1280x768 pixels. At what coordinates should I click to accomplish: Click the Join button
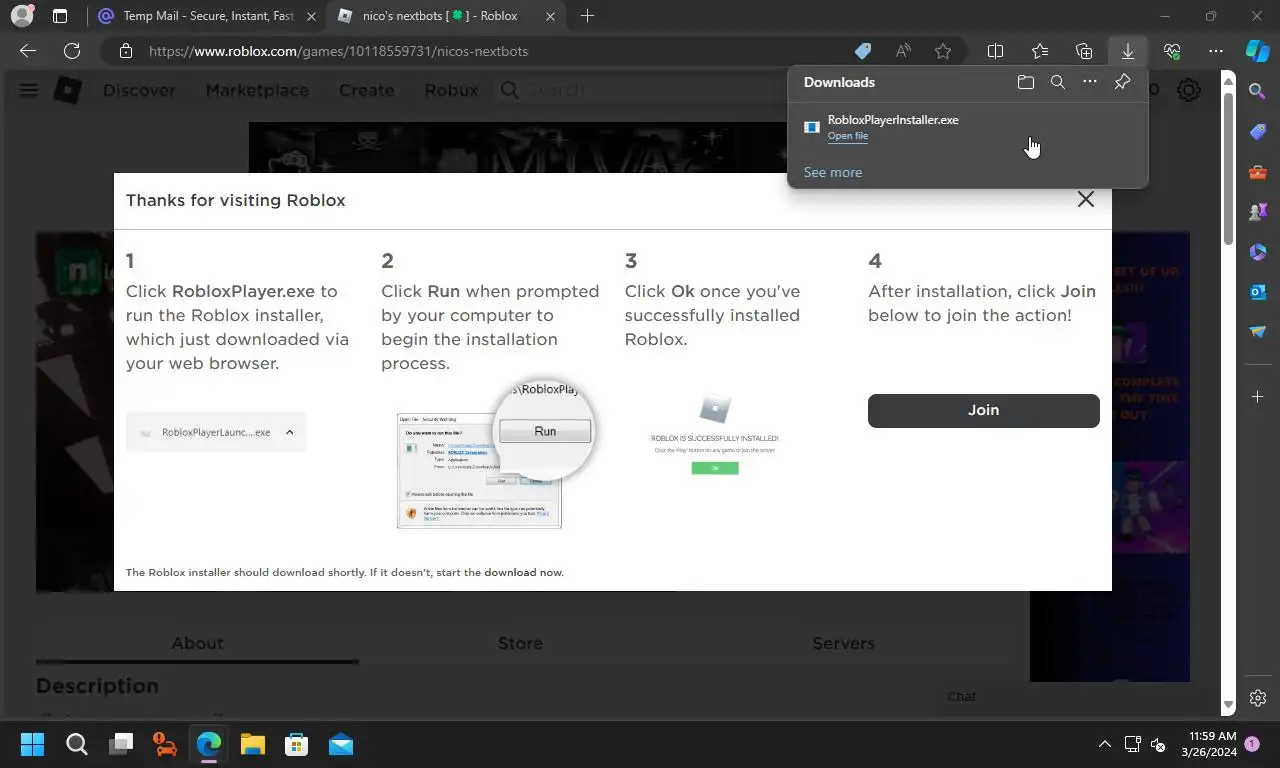point(983,410)
